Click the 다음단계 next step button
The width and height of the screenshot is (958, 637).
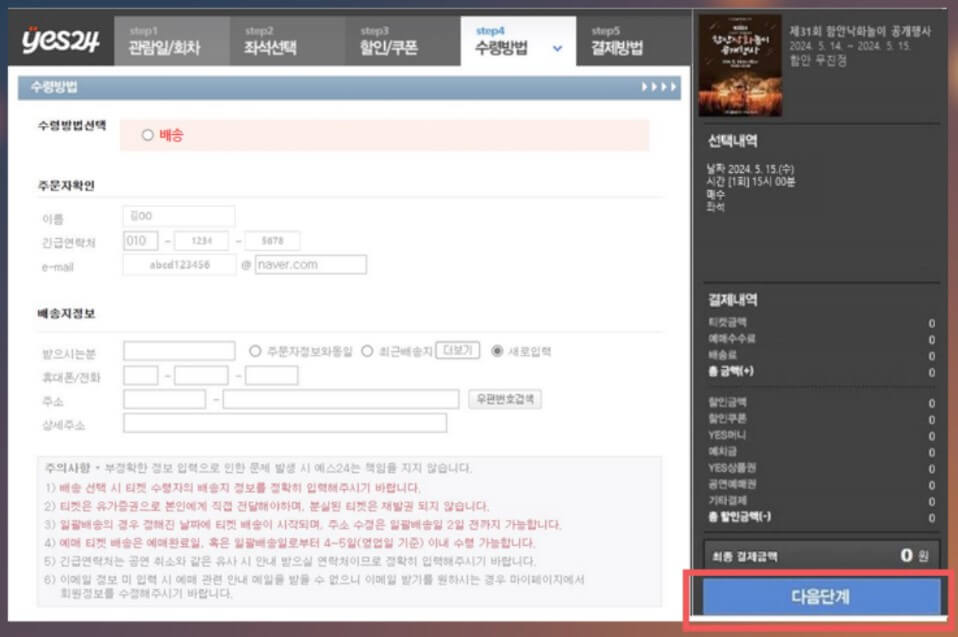[820, 595]
